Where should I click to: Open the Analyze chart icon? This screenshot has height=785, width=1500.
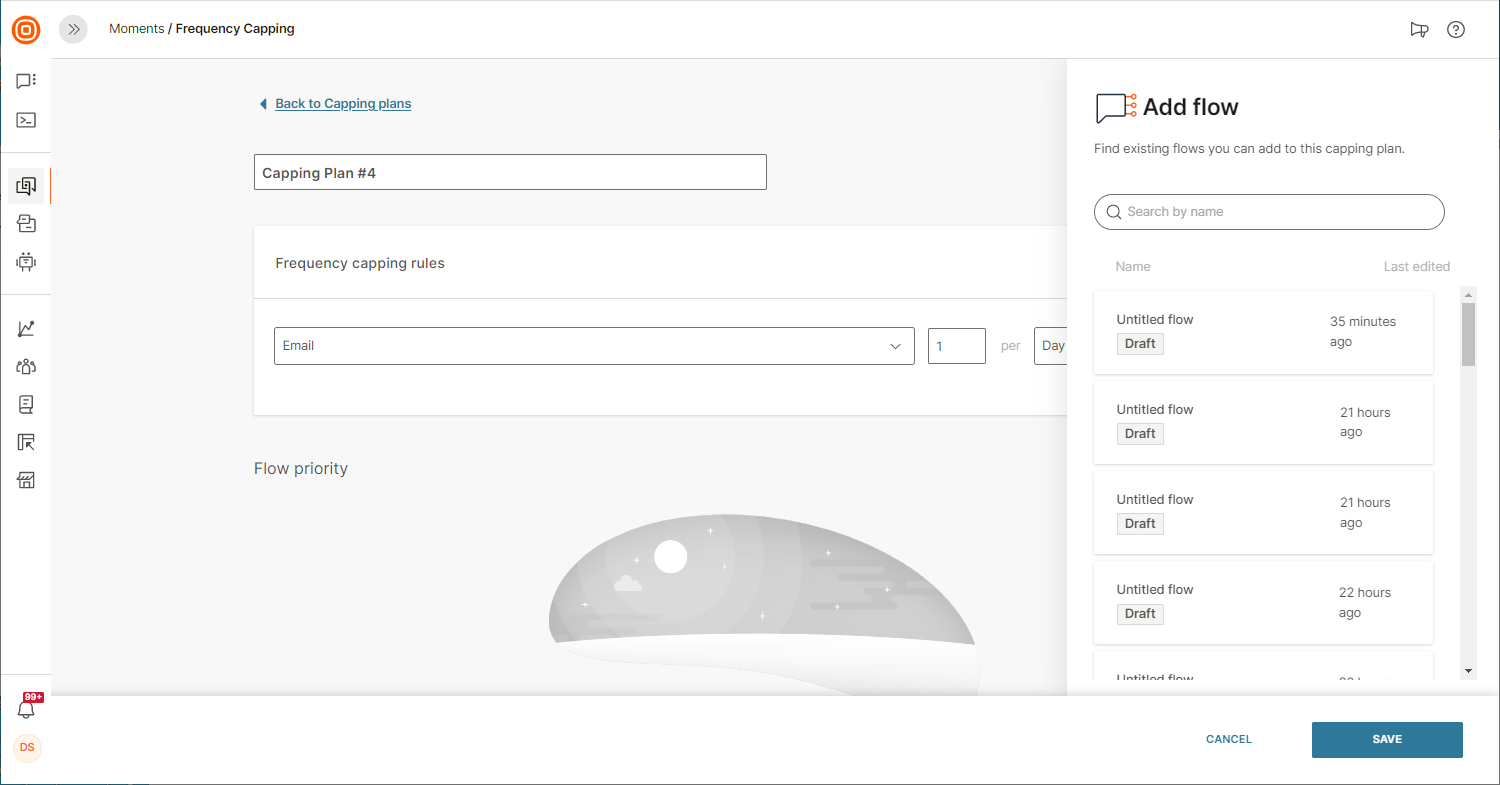click(26, 329)
